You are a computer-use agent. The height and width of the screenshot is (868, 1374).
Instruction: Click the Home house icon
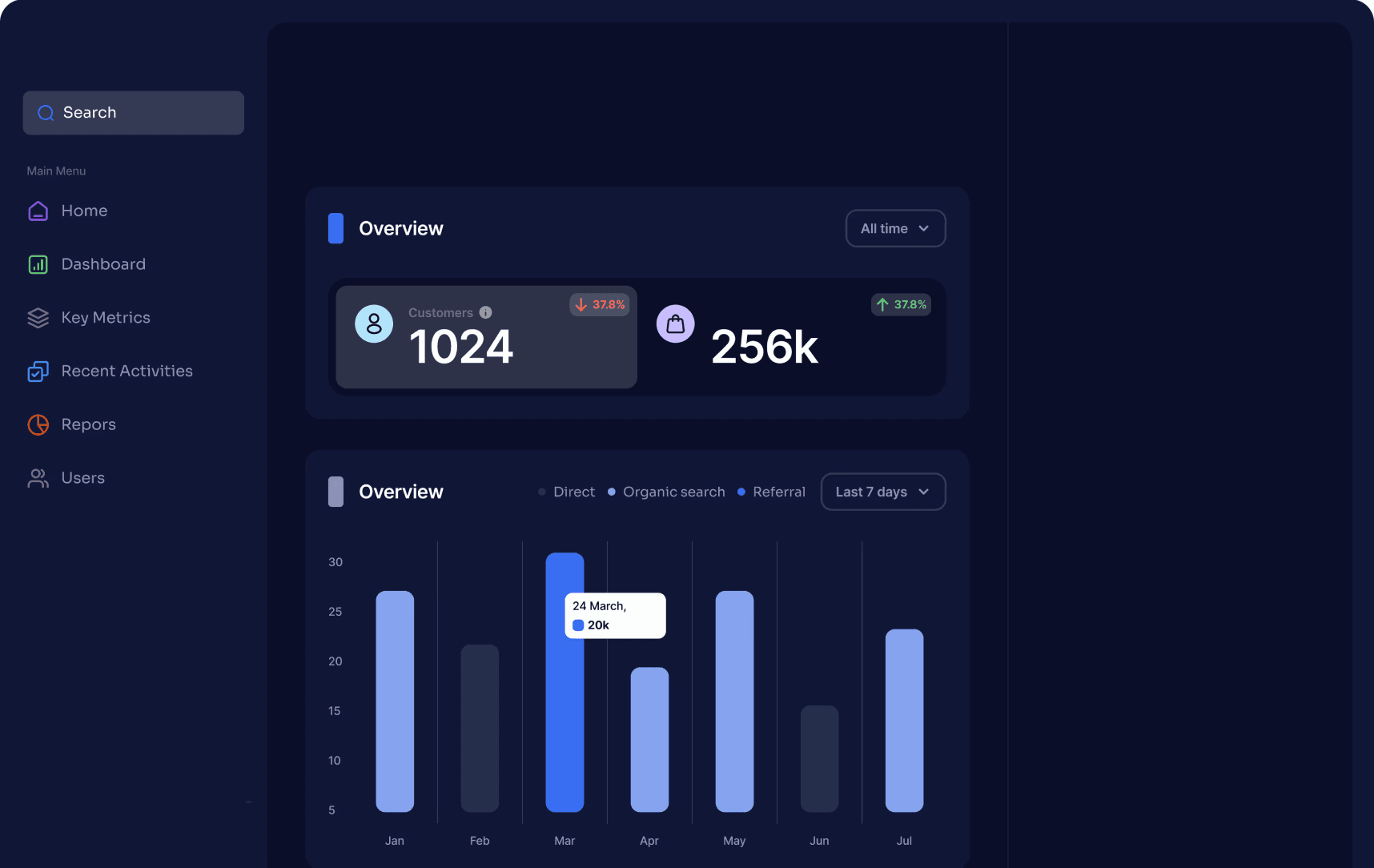pos(38,211)
